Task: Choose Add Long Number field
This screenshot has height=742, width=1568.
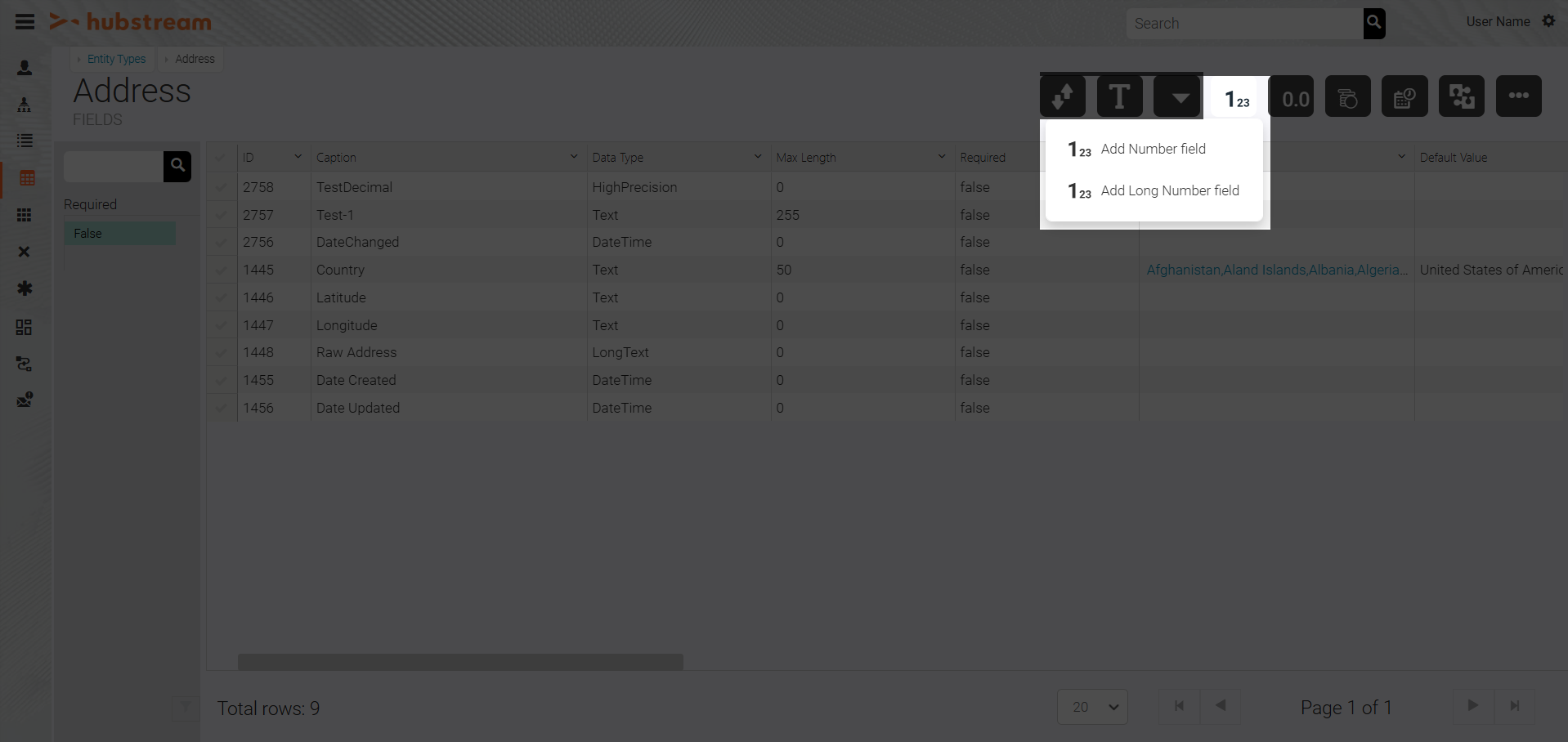Action: click(x=1169, y=190)
